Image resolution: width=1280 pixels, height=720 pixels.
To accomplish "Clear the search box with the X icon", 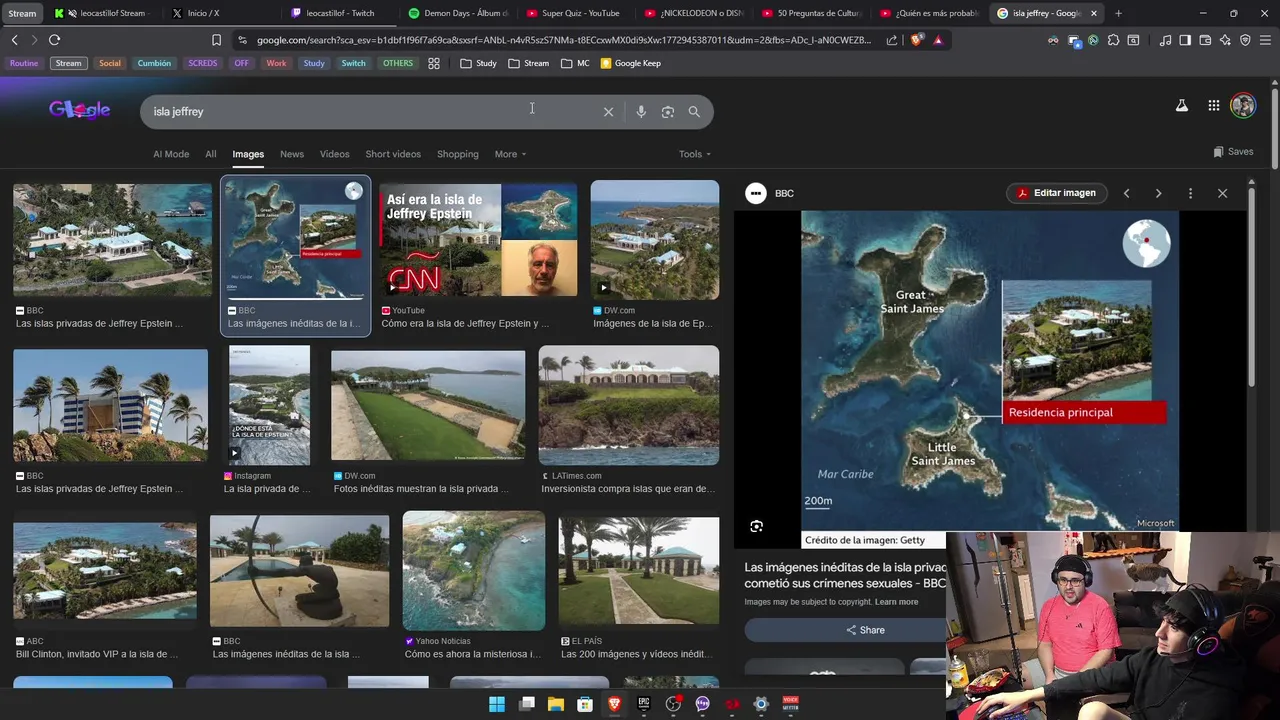I will click(x=608, y=112).
